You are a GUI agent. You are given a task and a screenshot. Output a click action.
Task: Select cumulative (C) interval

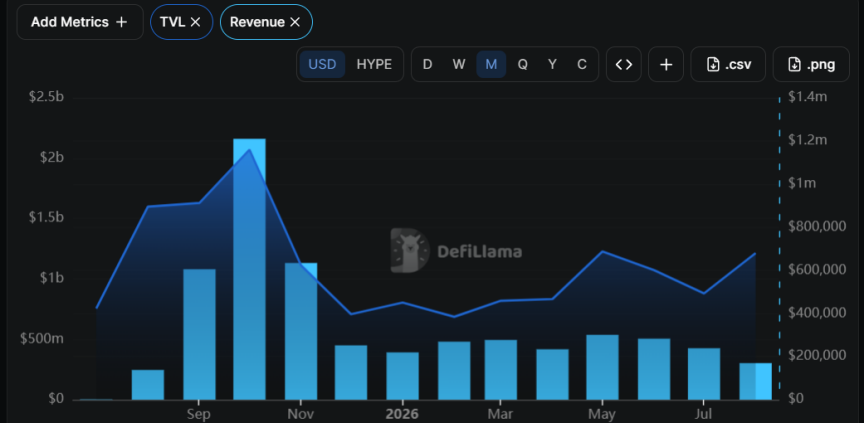pyautogui.click(x=582, y=64)
